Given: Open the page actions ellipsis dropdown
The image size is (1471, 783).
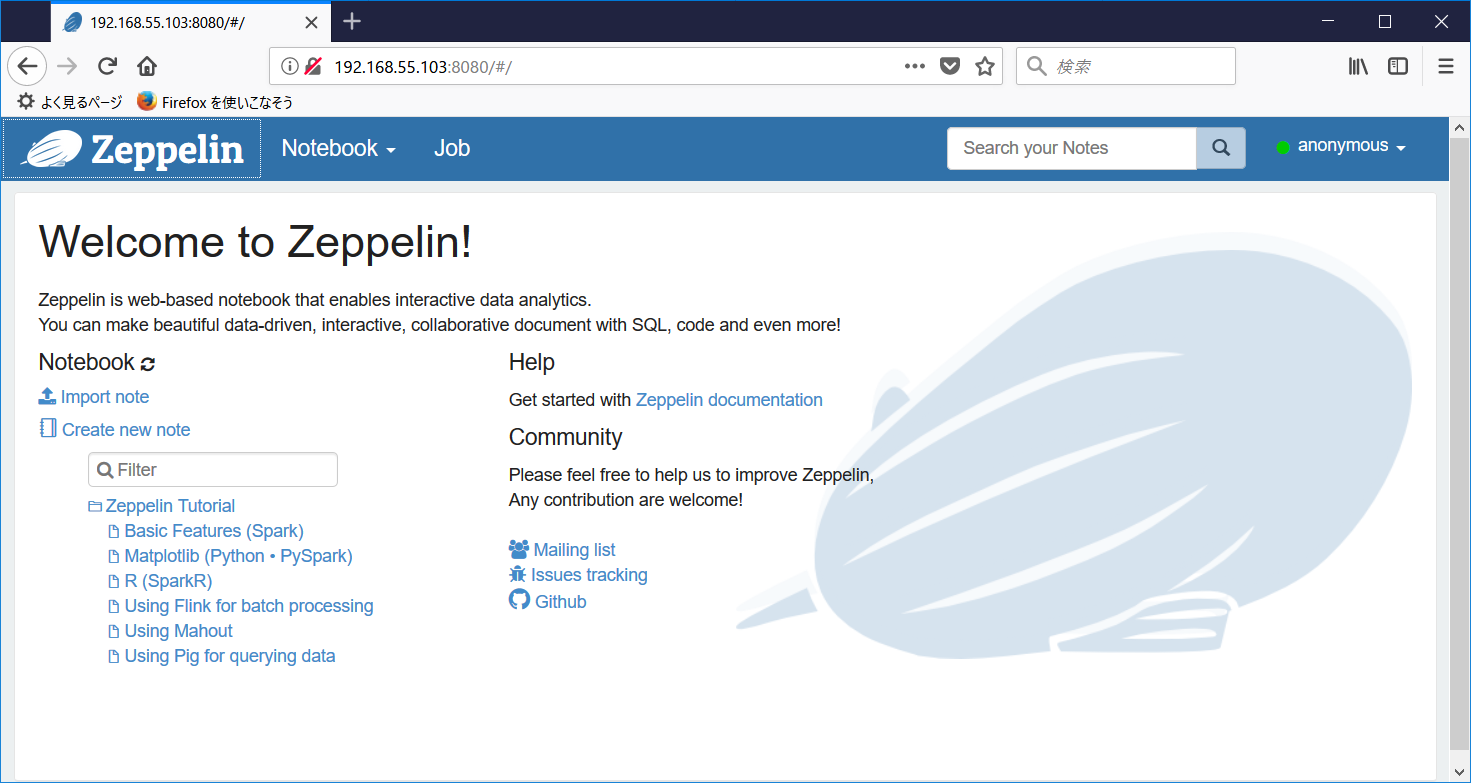Looking at the screenshot, I should coord(914,65).
